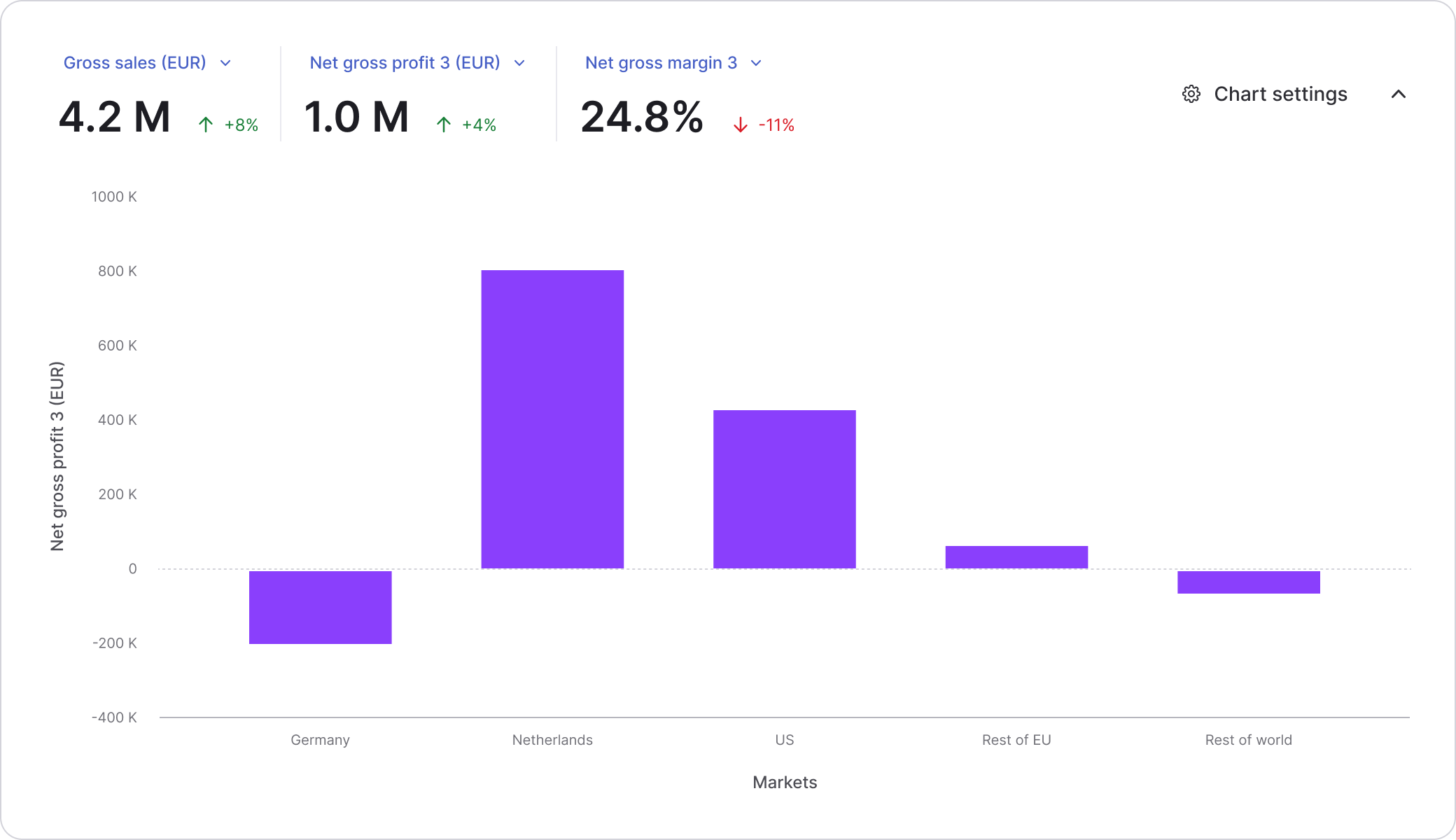Select the Netherlands bar in chart
1456x840 pixels.
[x=552, y=419]
